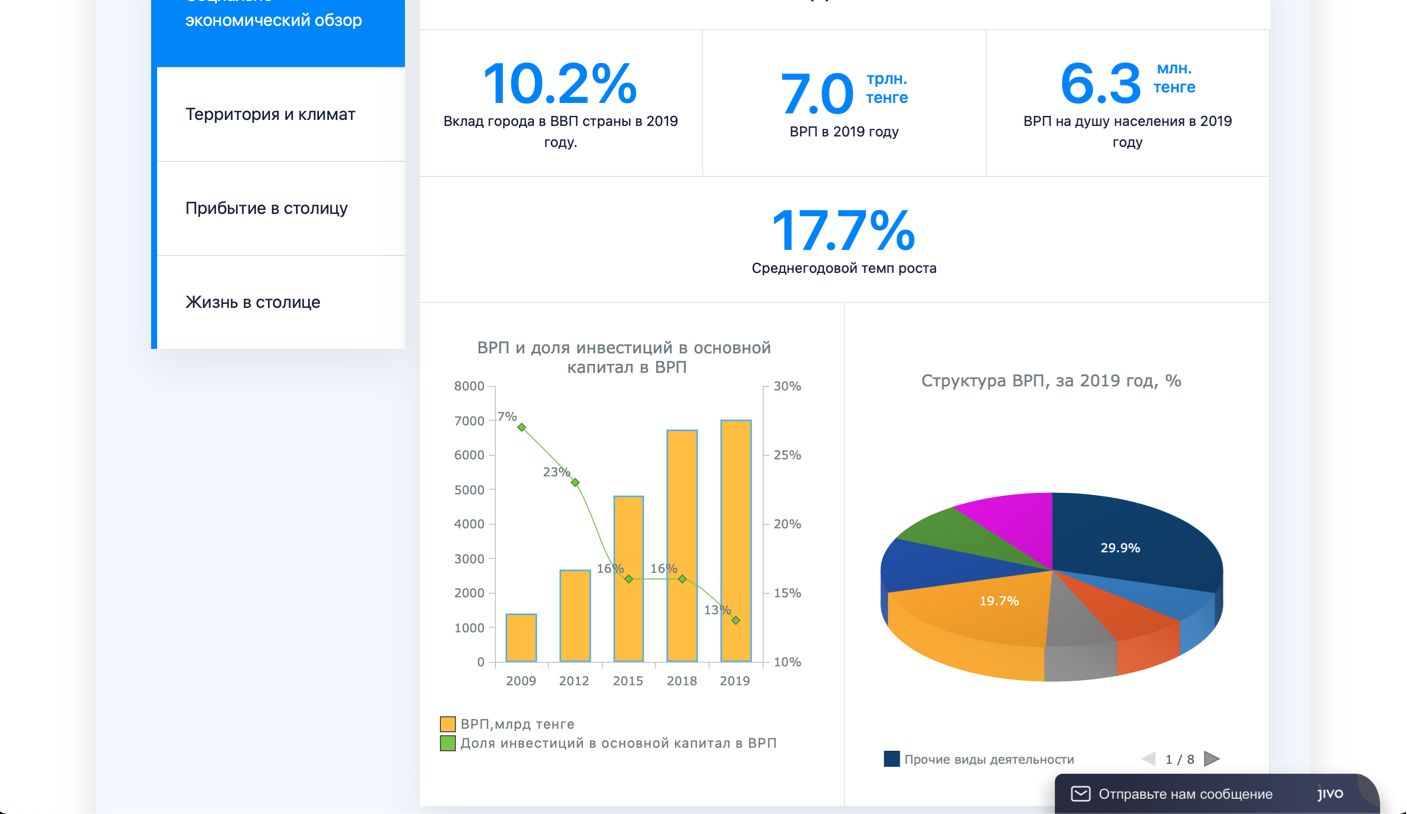This screenshot has height=814, width=1407.
Task: Click the 7.0 трлн. тенге figure
Action: point(844,92)
